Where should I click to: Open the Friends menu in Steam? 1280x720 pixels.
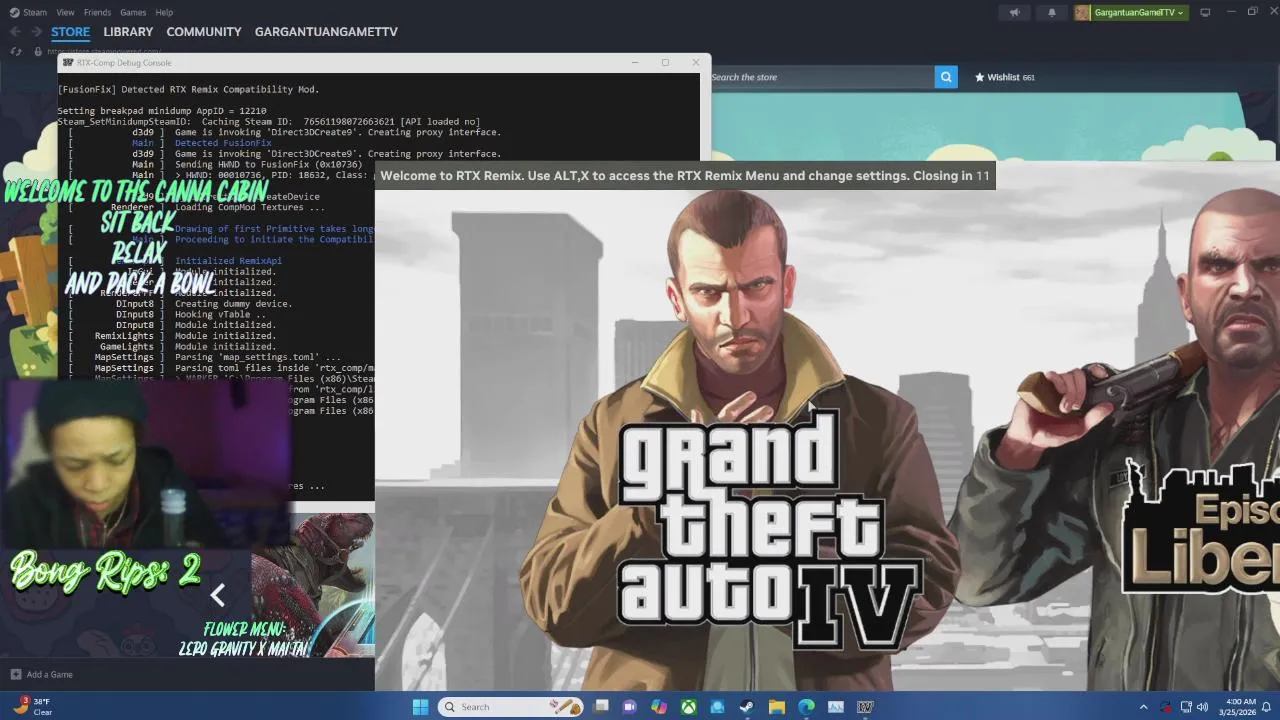click(97, 12)
